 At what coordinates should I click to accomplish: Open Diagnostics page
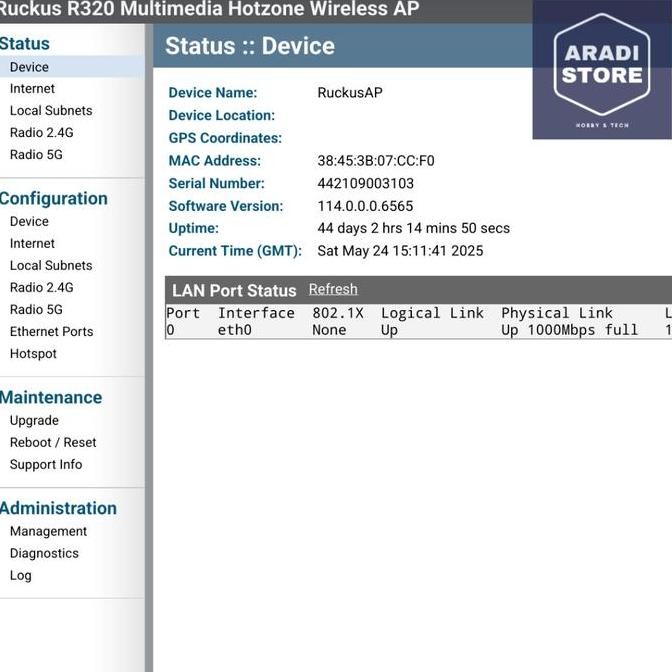pyautogui.click(x=44, y=553)
